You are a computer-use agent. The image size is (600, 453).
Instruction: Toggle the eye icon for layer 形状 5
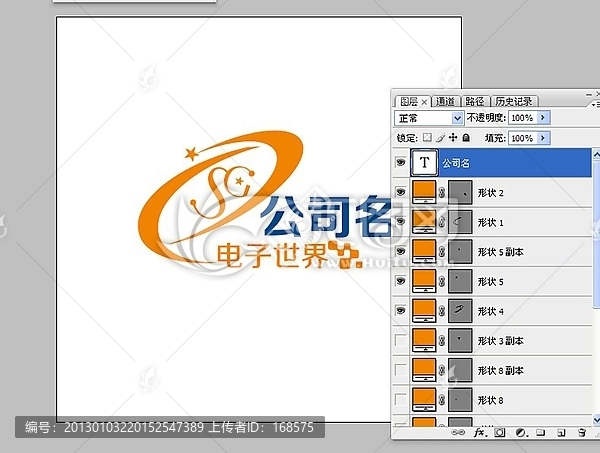(401, 281)
